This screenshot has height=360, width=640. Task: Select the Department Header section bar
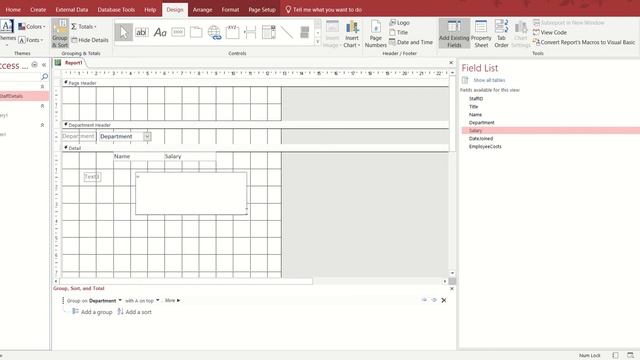(256, 125)
